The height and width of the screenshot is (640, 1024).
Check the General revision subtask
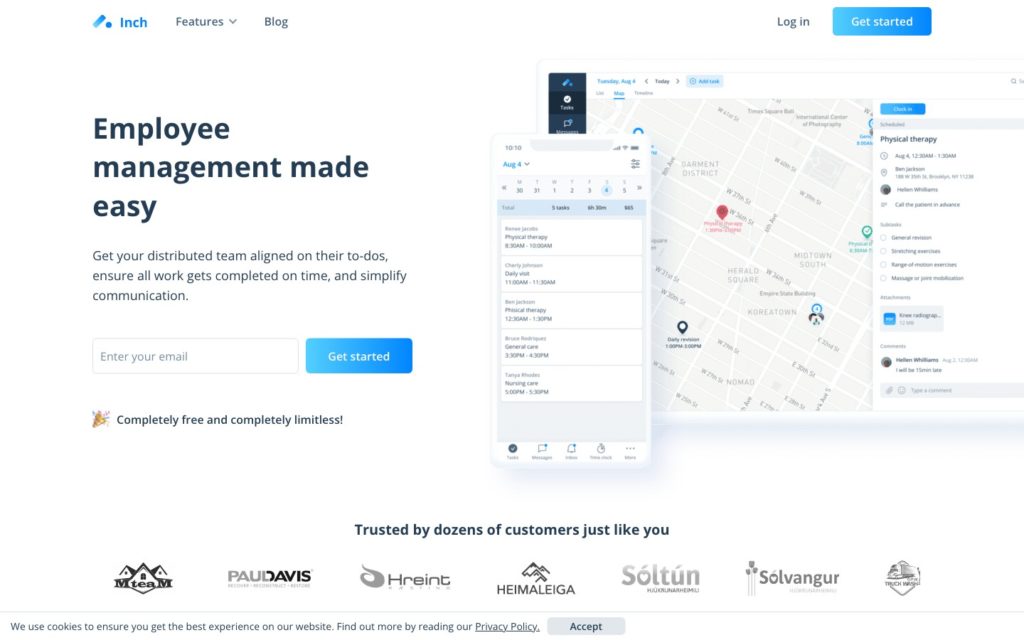point(884,238)
